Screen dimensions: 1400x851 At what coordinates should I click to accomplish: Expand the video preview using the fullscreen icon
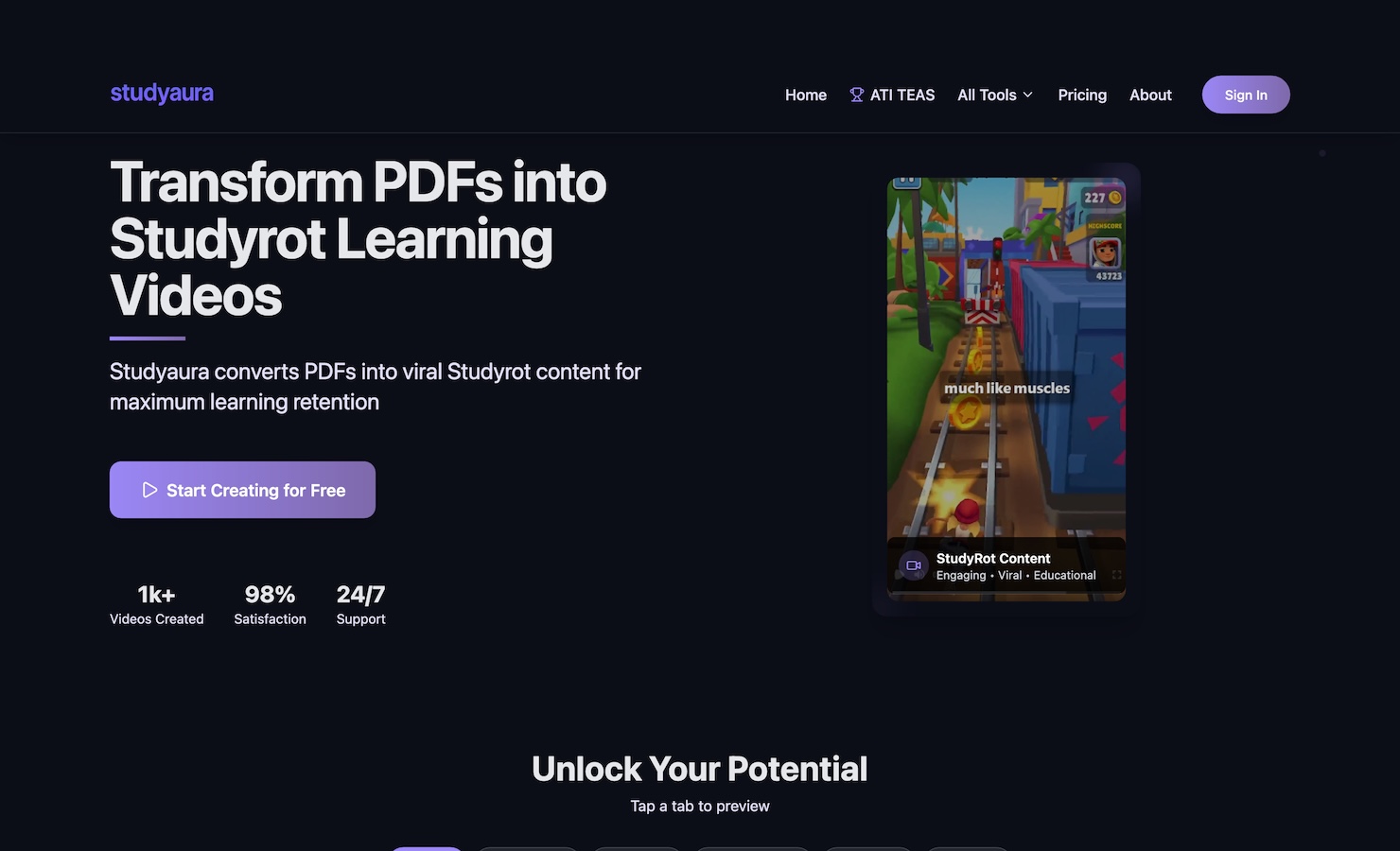1115,574
